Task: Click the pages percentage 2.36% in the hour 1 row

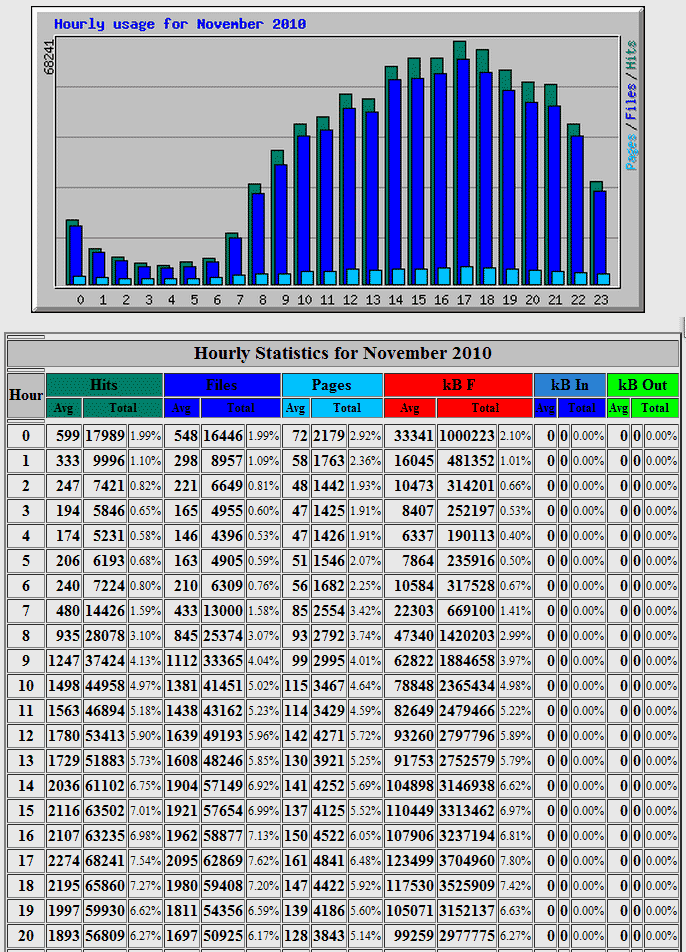Action: [365, 461]
